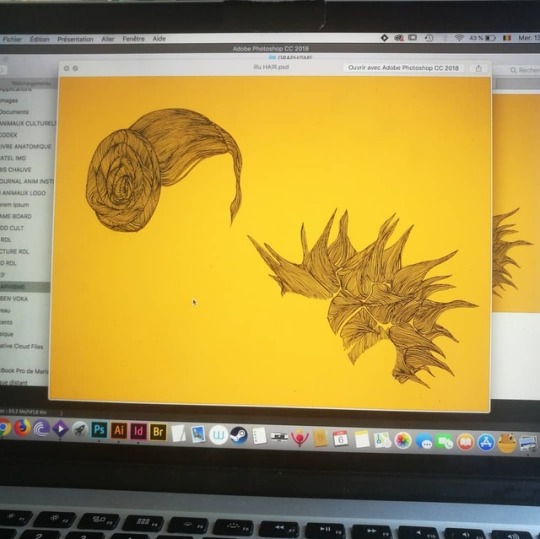Viewport: 540px width, 539px height.
Task: Open Adobe Bridge from the Dock
Action: click(158, 432)
